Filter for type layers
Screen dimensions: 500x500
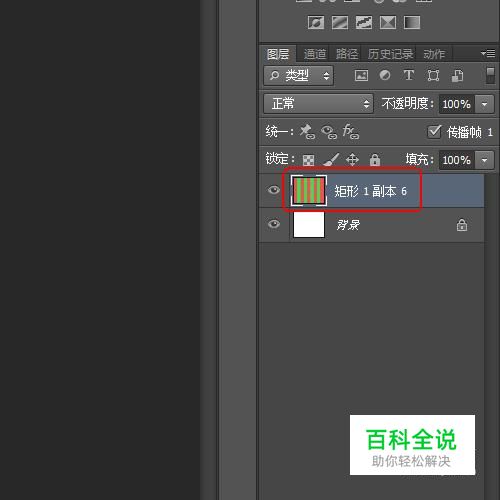409,75
